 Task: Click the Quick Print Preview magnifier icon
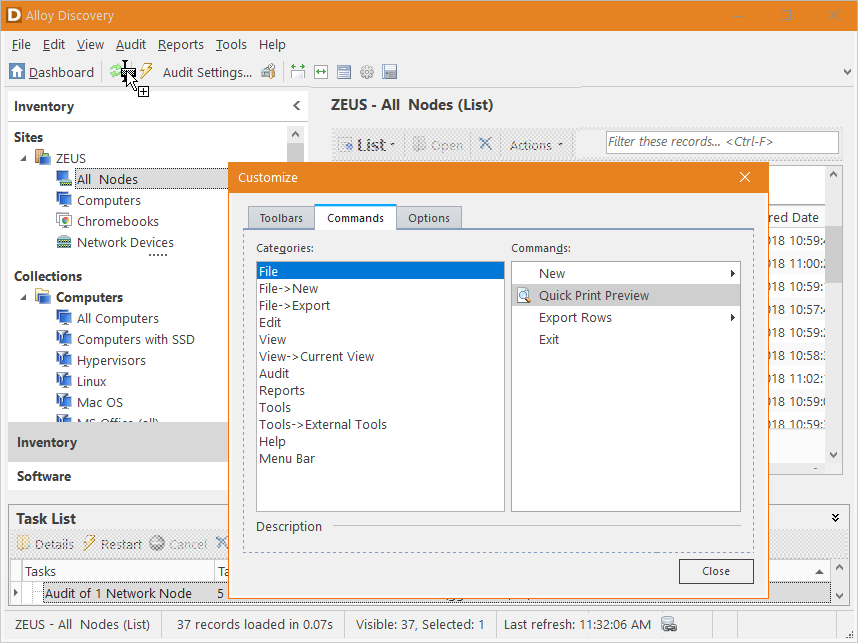coord(524,295)
